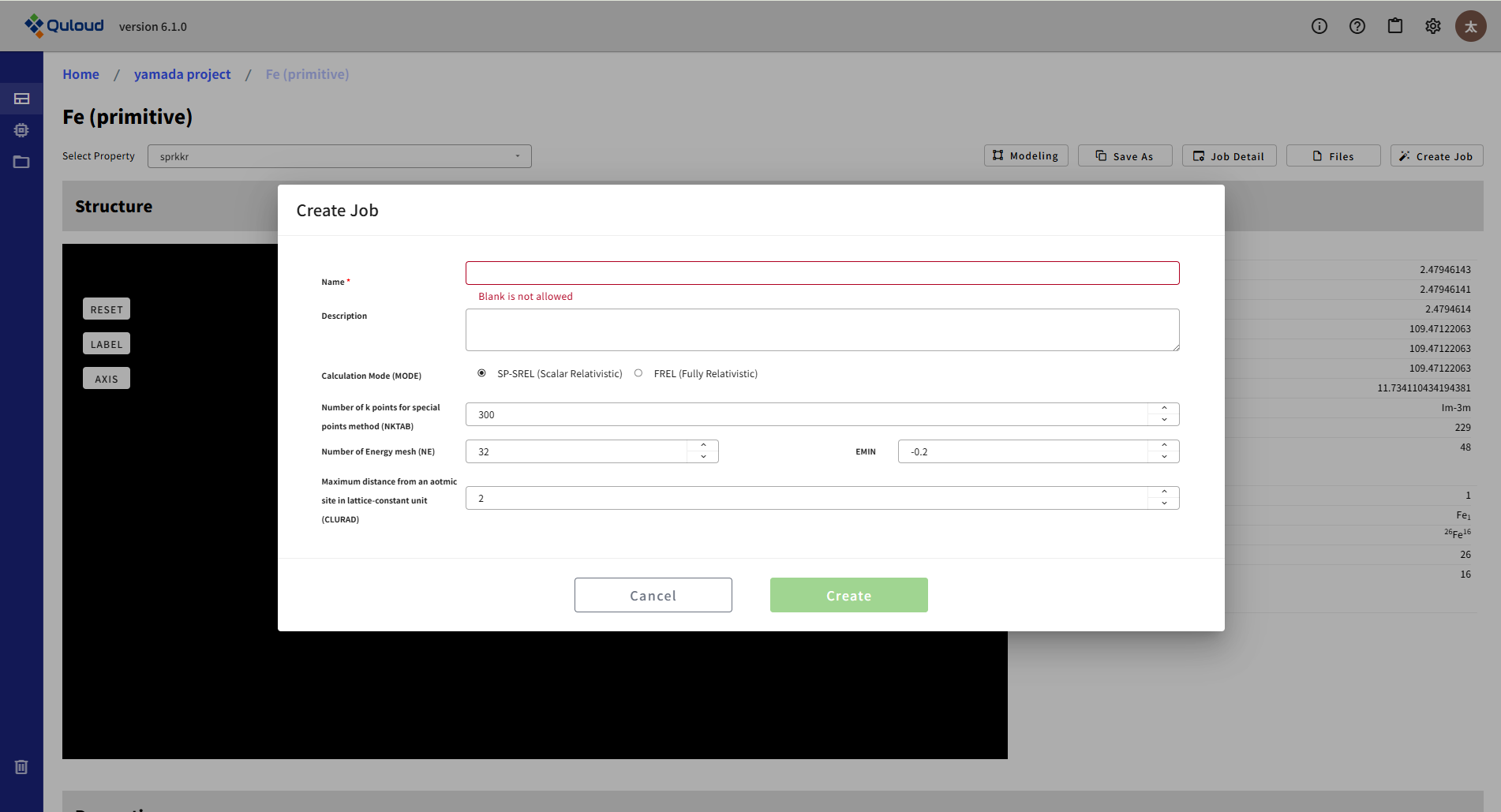Select FREL Fully Relativistic mode
The image size is (1501, 812).
tap(638, 373)
